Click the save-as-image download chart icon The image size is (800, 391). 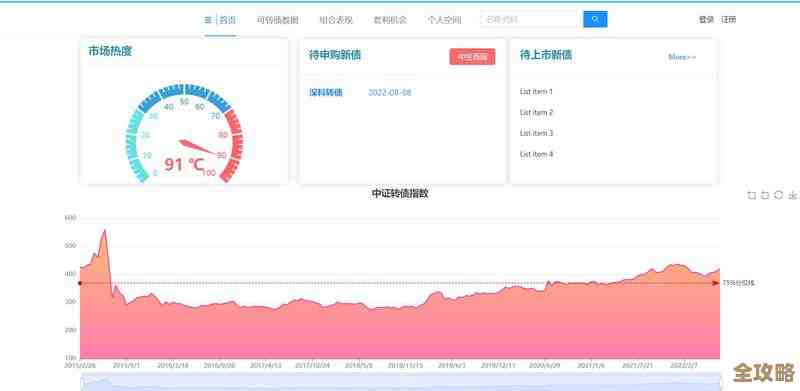pos(792,195)
